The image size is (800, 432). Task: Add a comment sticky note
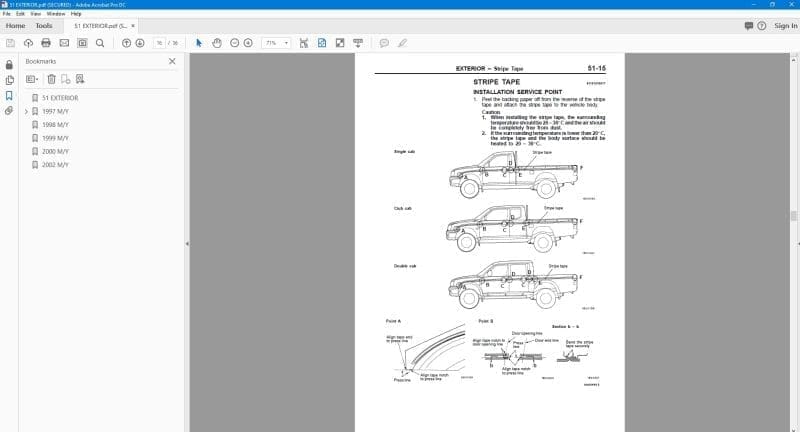tap(384, 43)
